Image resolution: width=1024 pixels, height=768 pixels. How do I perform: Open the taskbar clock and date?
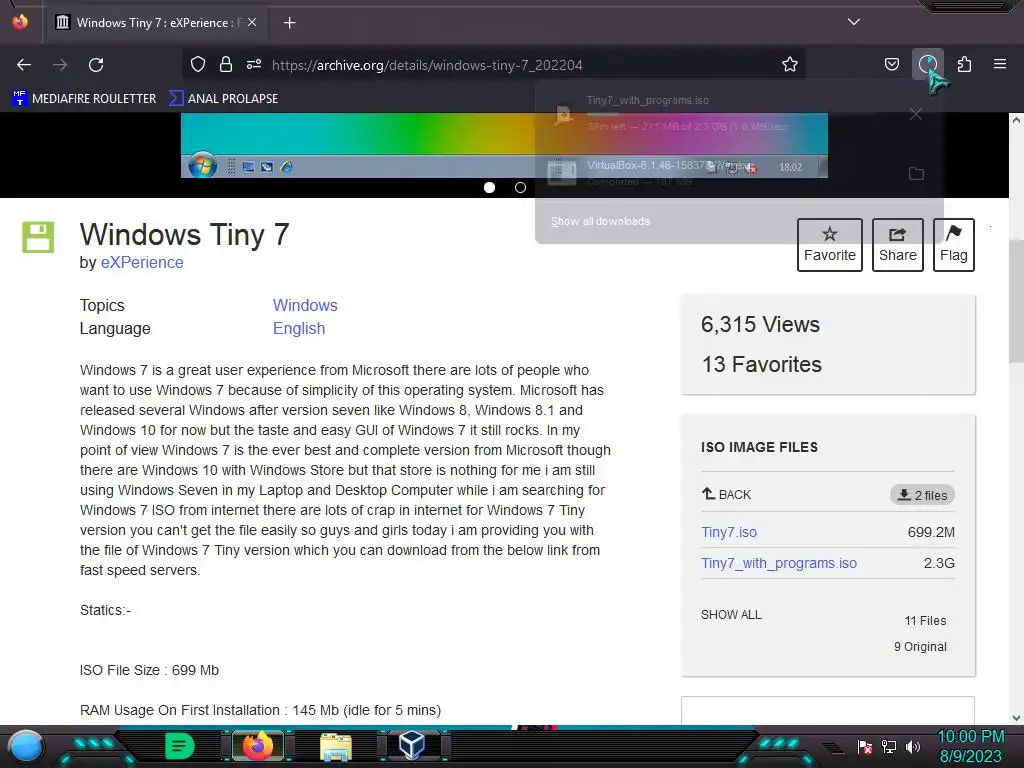pos(971,746)
